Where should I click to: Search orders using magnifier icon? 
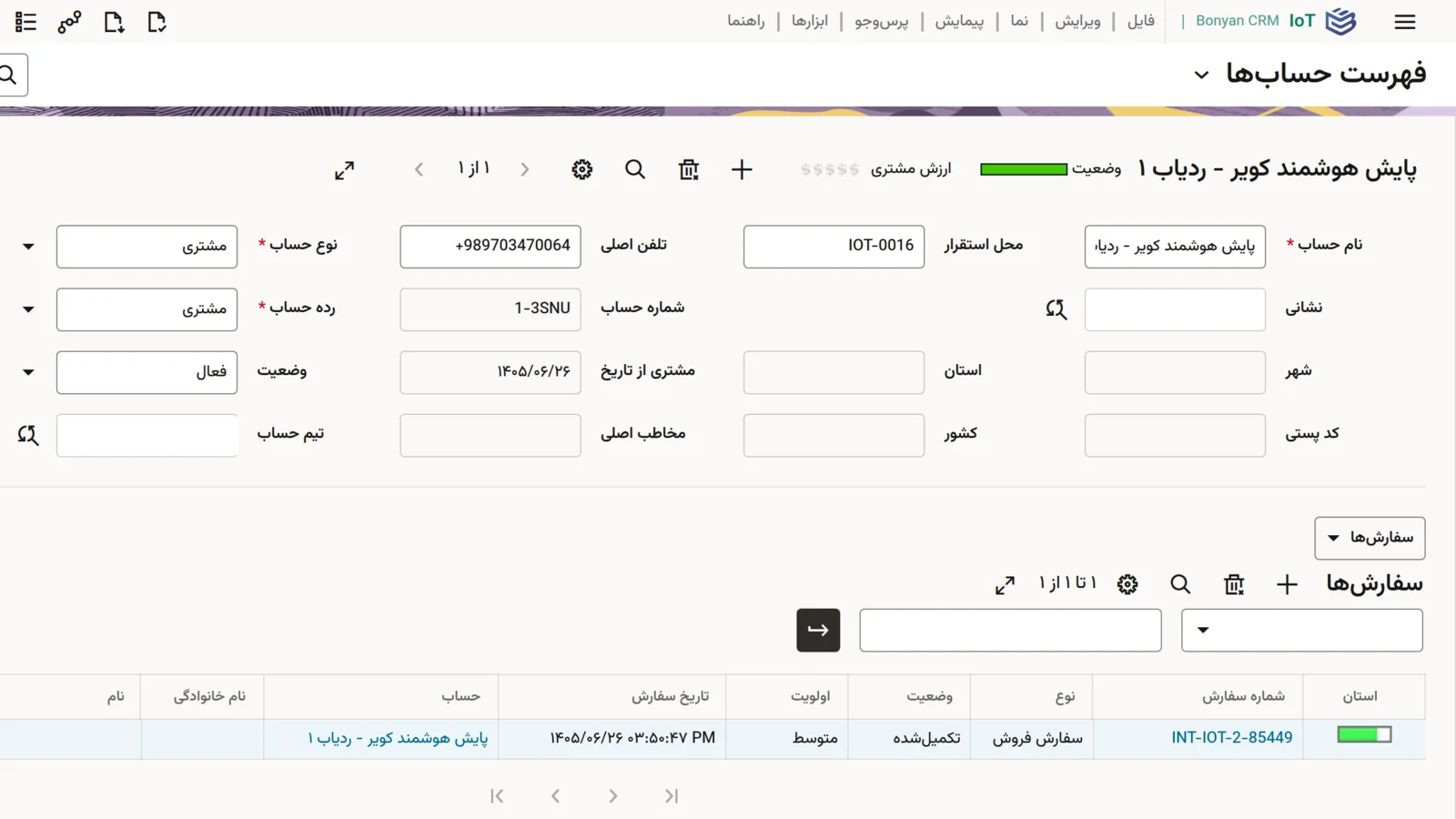(x=1180, y=584)
